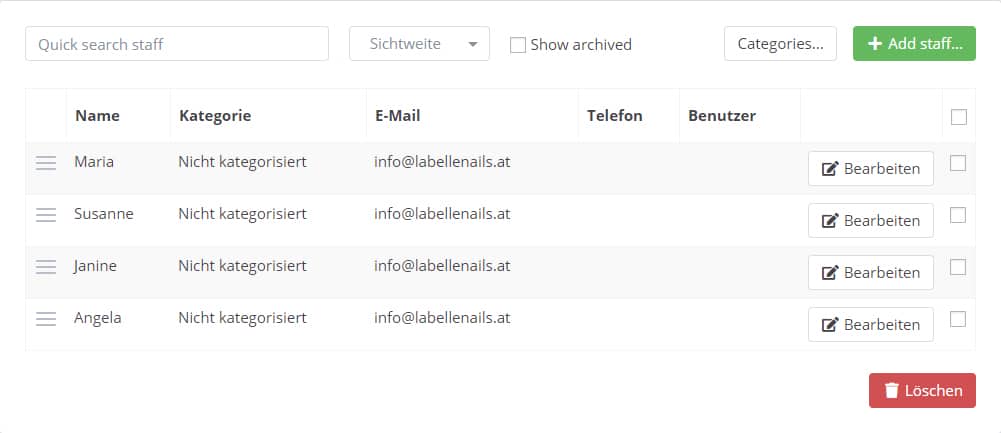
Task: Focus the Quick search staff field
Action: 177,43
